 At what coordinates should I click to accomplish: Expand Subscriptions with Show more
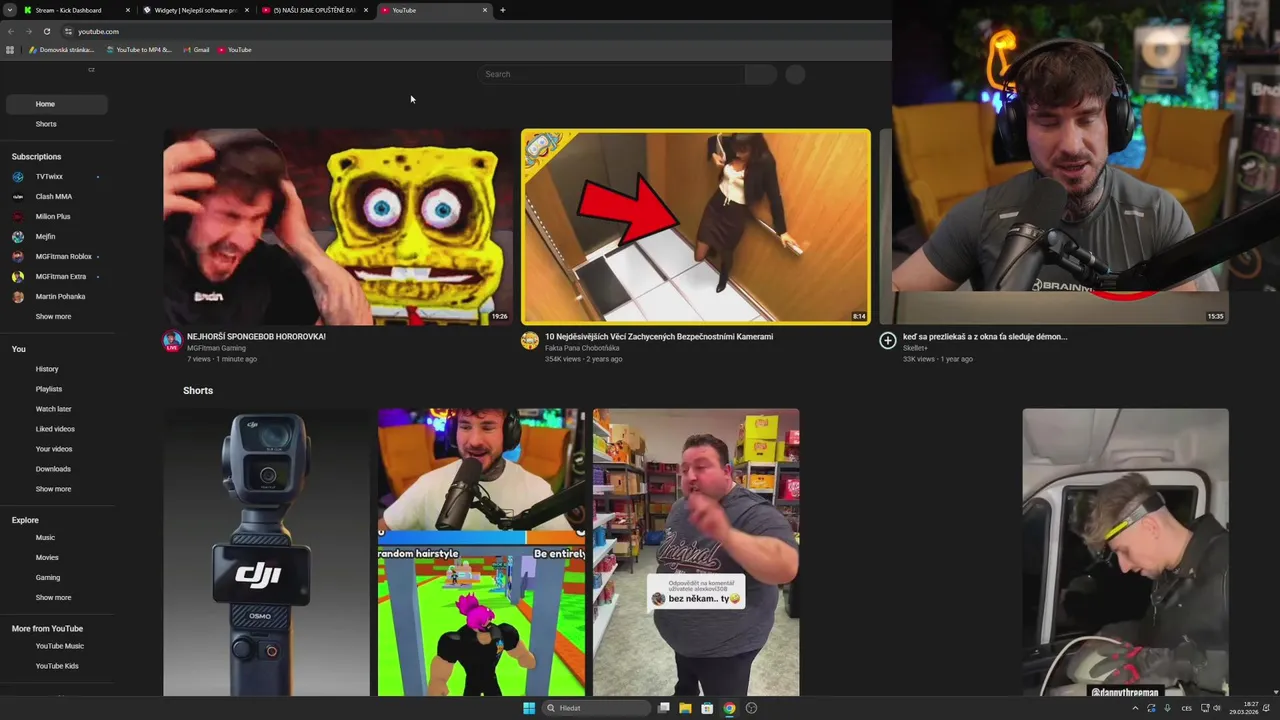click(53, 317)
